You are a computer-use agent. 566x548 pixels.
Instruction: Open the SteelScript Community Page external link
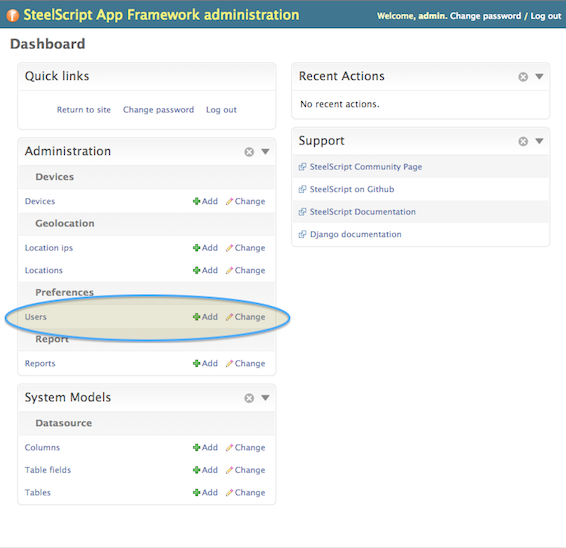point(366,167)
